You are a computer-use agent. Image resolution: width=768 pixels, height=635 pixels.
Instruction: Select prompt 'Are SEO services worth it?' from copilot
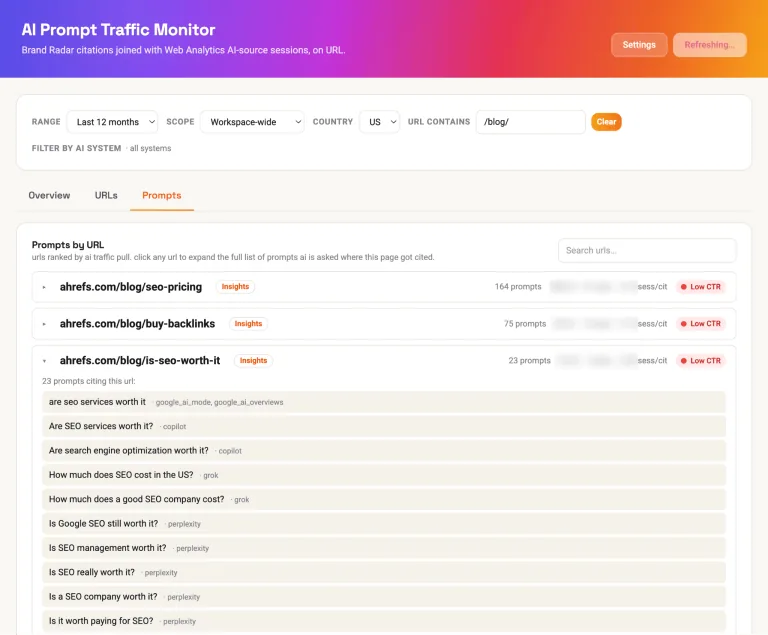pyautogui.click(x=384, y=426)
